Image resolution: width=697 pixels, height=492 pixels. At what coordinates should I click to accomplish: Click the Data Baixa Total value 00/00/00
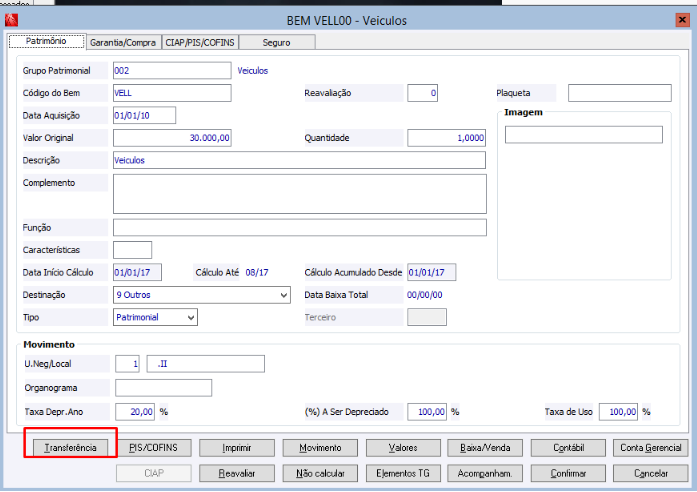425,295
